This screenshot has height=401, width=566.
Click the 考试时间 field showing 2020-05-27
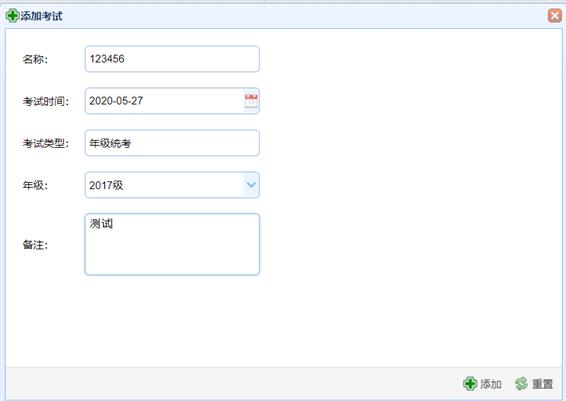pyautogui.click(x=172, y=101)
